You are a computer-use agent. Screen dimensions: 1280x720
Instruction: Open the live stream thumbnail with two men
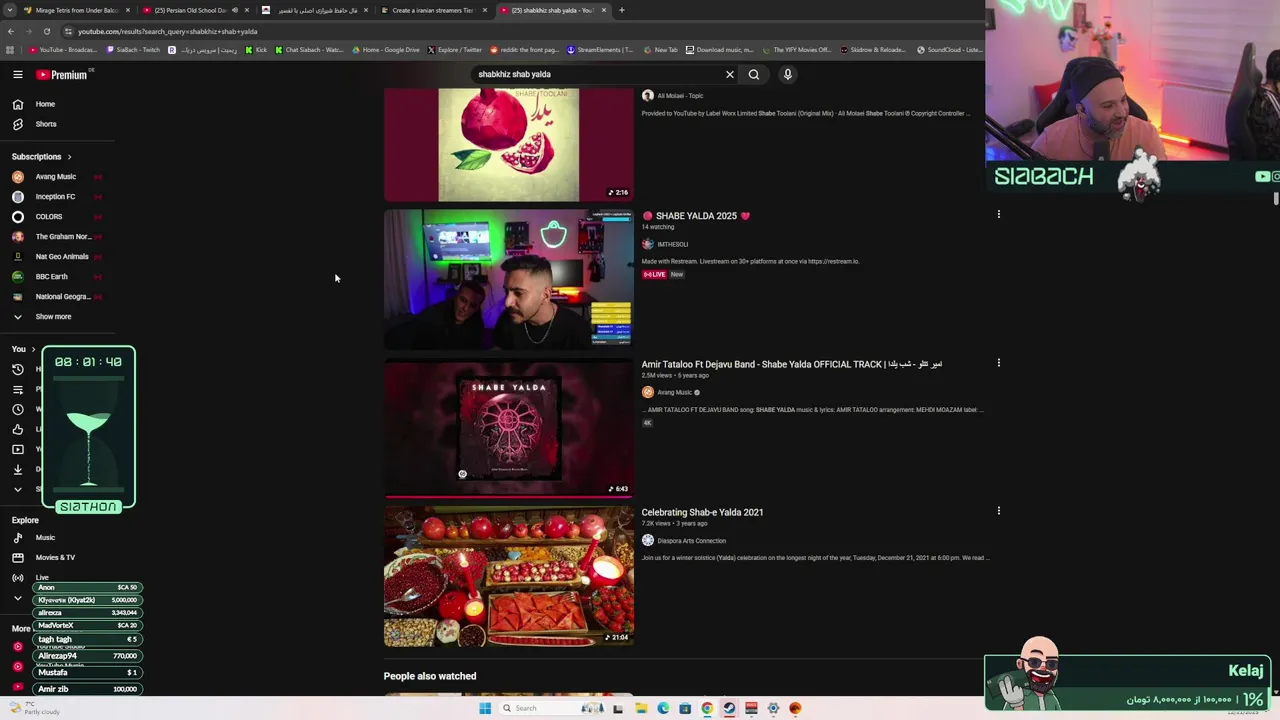[508, 280]
